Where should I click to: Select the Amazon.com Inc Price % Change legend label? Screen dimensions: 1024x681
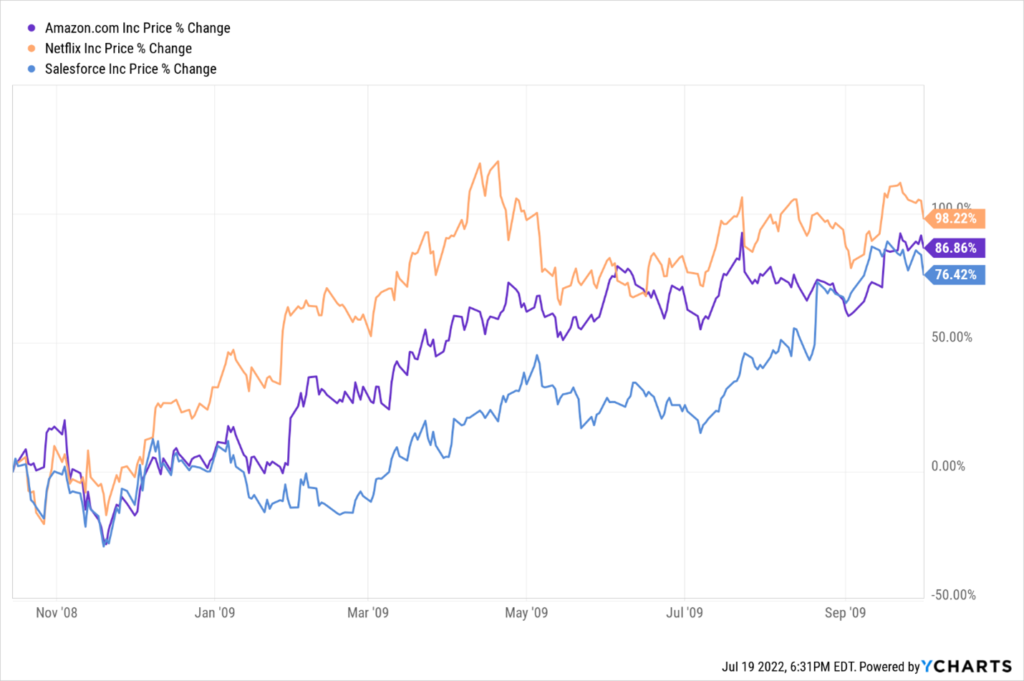click(138, 28)
